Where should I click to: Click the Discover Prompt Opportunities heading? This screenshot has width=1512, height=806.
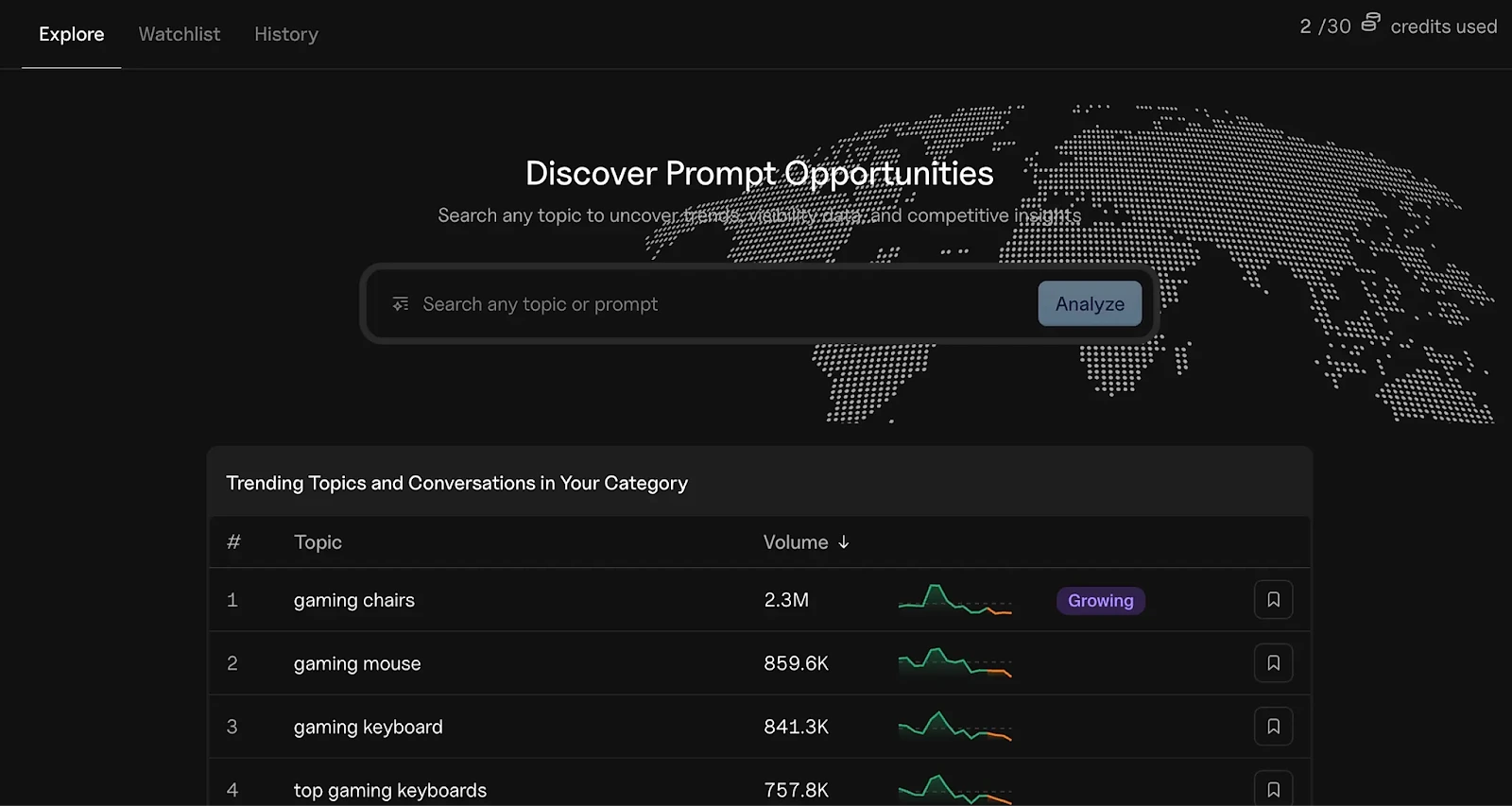click(x=760, y=173)
